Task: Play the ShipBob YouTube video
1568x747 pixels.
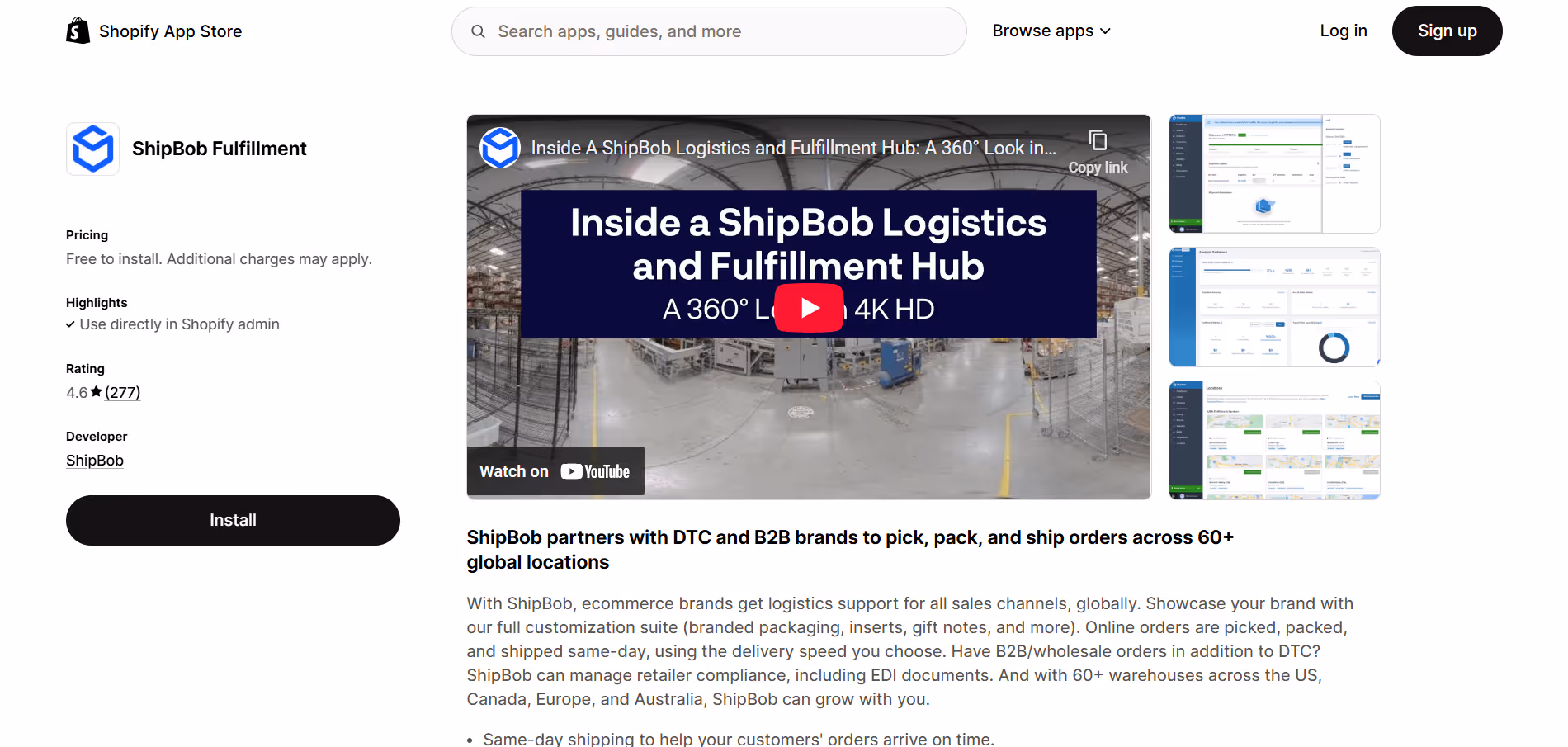Action: tap(809, 308)
